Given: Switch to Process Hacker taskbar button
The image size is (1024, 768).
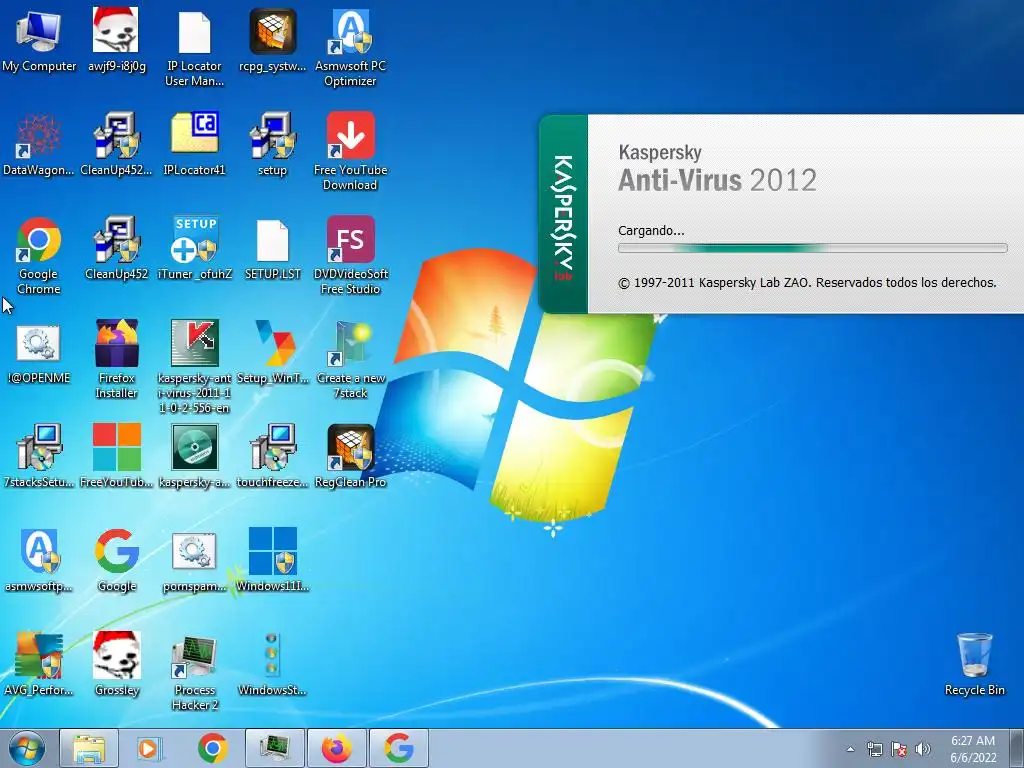Looking at the screenshot, I should point(274,748).
